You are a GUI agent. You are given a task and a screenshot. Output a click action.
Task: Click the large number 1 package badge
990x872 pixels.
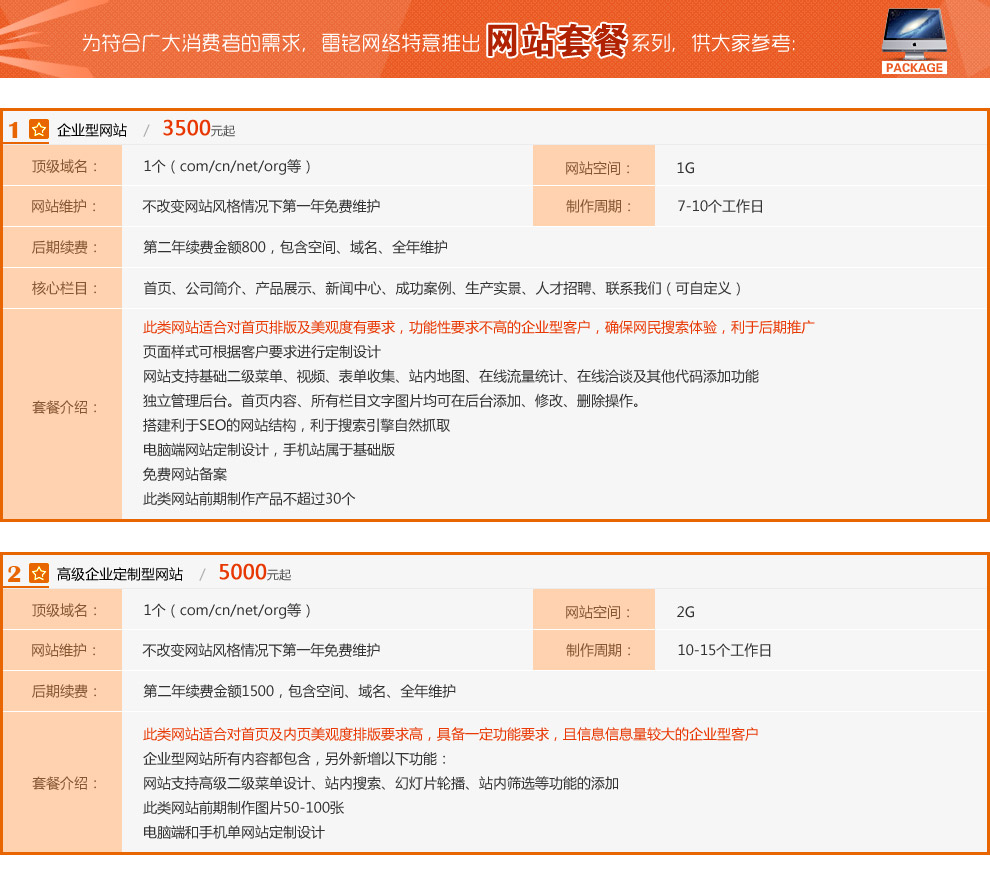(14, 130)
